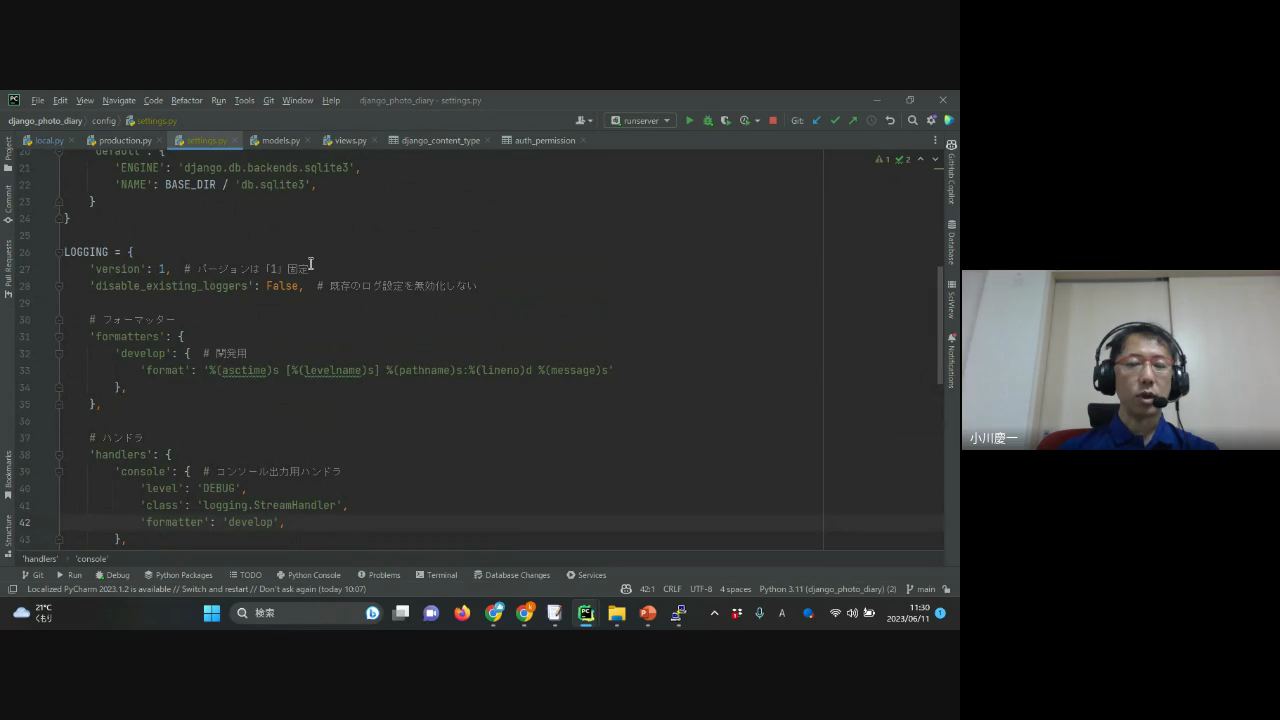Open IDE settings gear icon
The height and width of the screenshot is (720, 1280).
tap(931, 121)
